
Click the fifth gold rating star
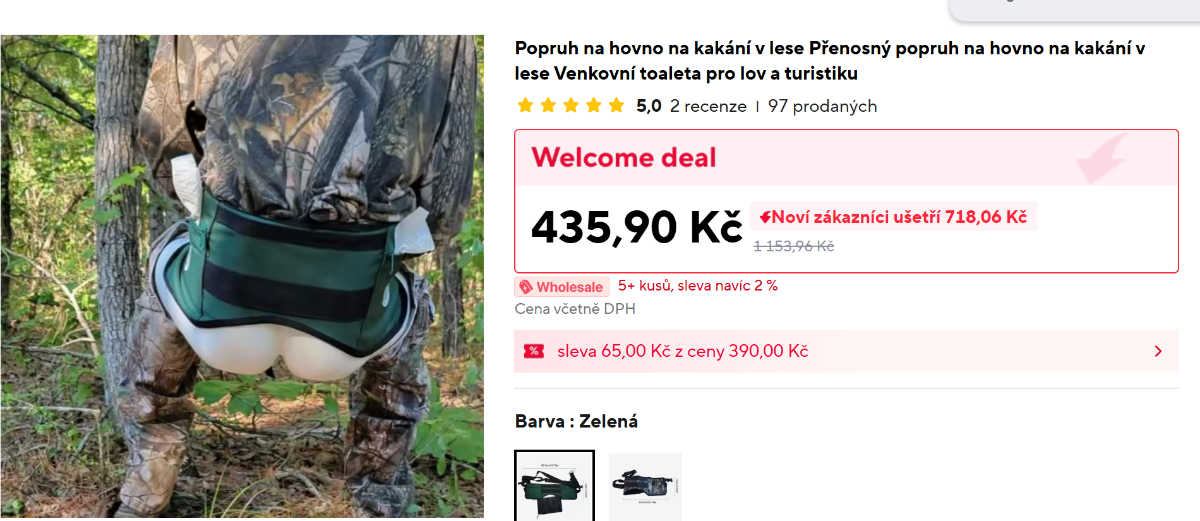(616, 105)
